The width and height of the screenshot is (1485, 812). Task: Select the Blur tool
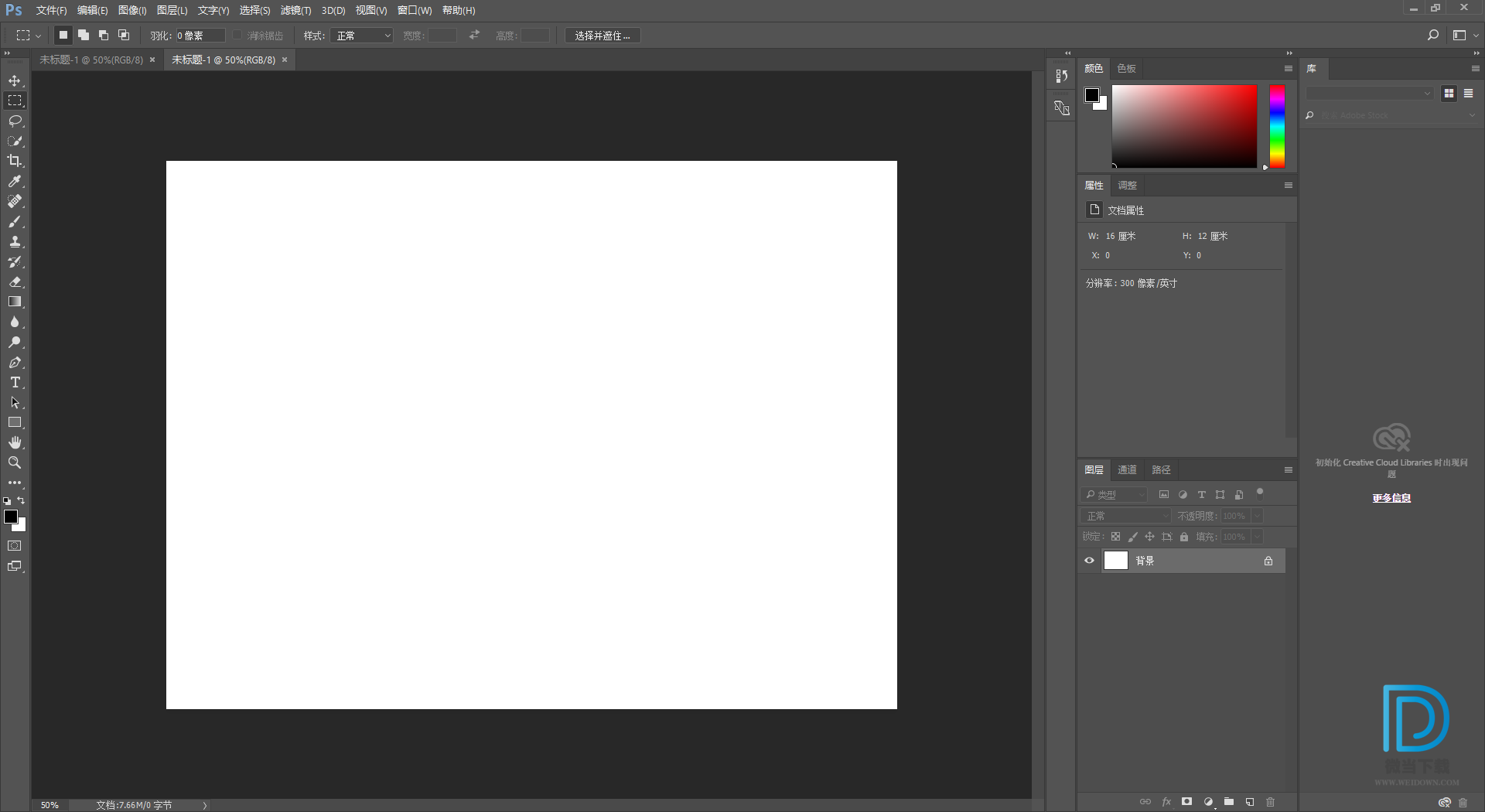pyautogui.click(x=15, y=322)
